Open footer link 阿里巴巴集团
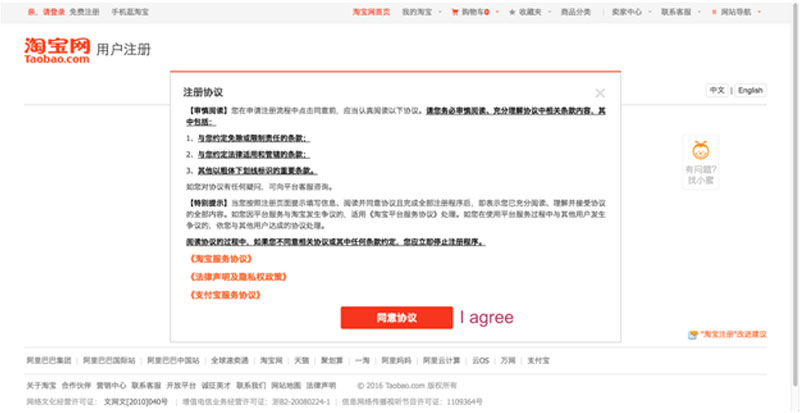The image size is (800, 413). point(49,360)
